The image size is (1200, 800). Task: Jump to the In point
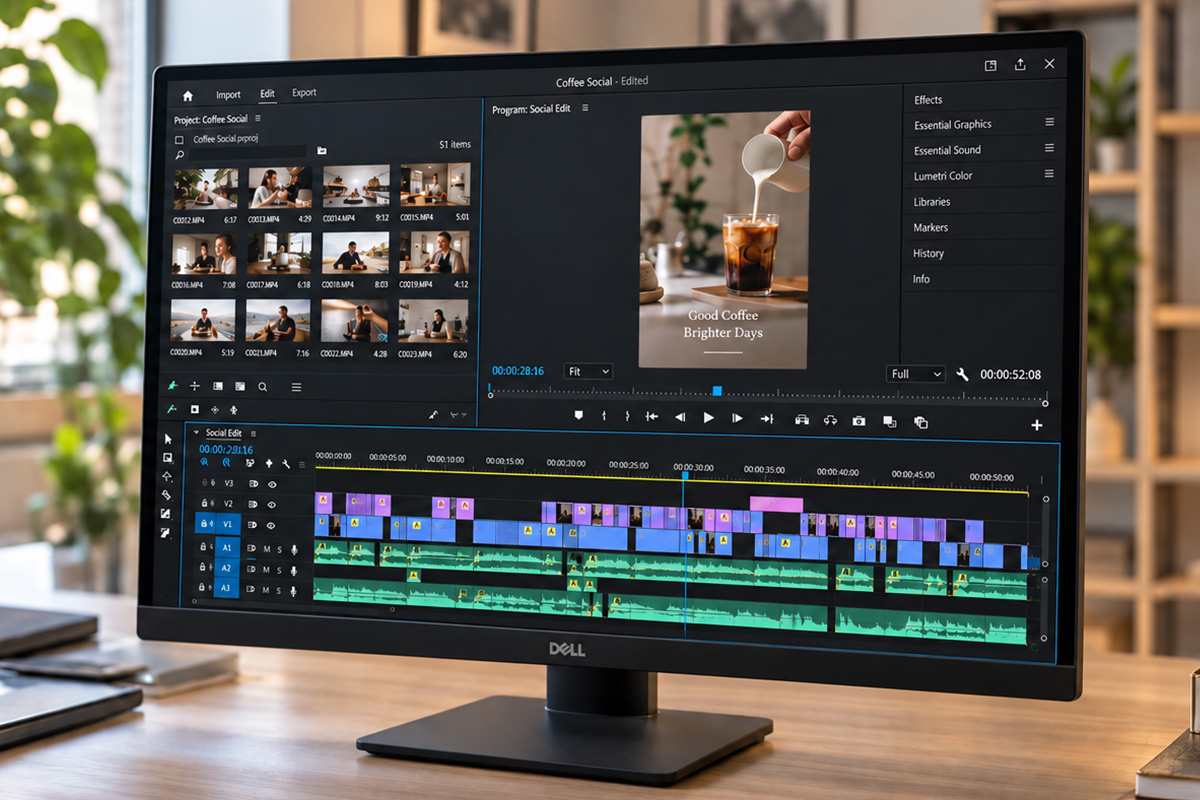coord(652,417)
